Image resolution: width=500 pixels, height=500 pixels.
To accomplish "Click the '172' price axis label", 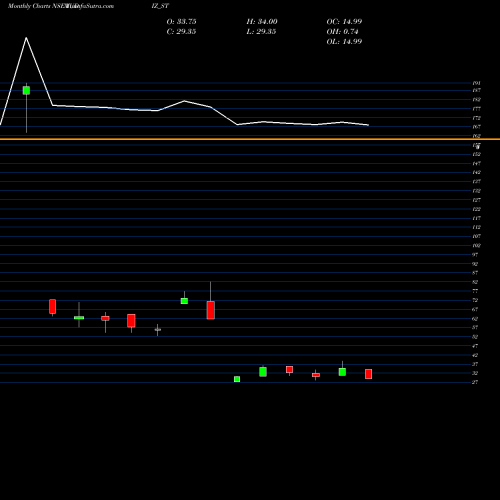I will coord(476,118).
